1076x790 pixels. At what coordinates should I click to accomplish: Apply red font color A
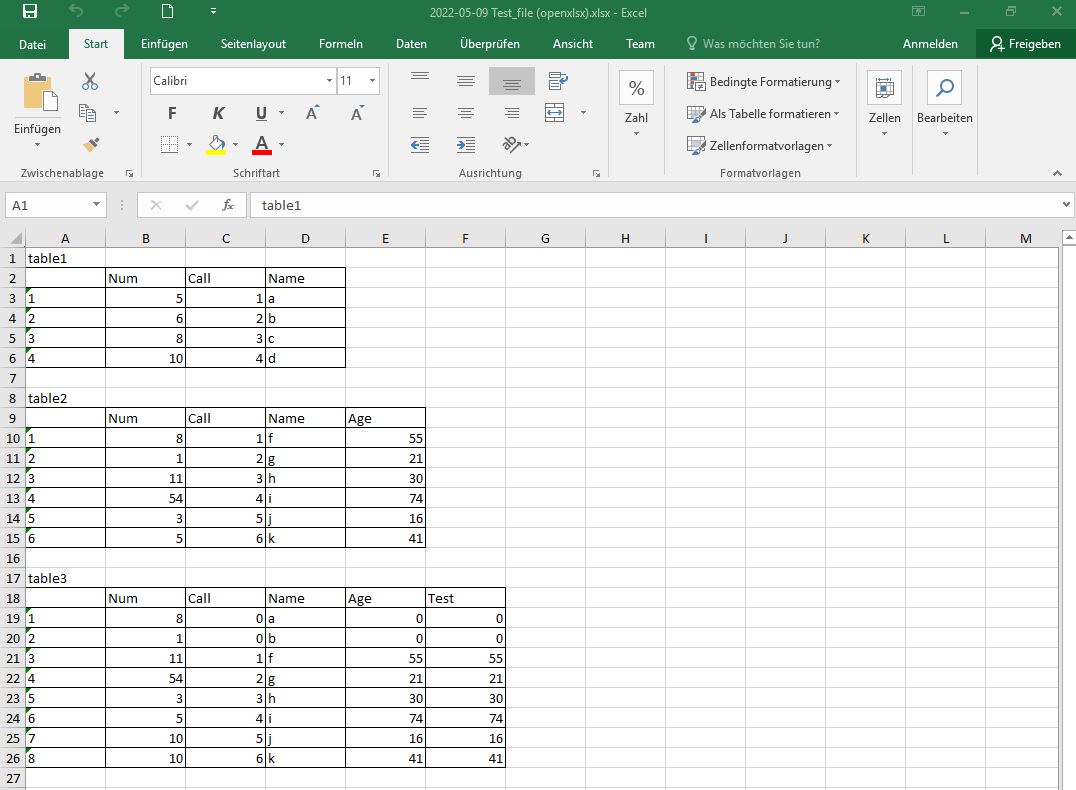pos(261,145)
